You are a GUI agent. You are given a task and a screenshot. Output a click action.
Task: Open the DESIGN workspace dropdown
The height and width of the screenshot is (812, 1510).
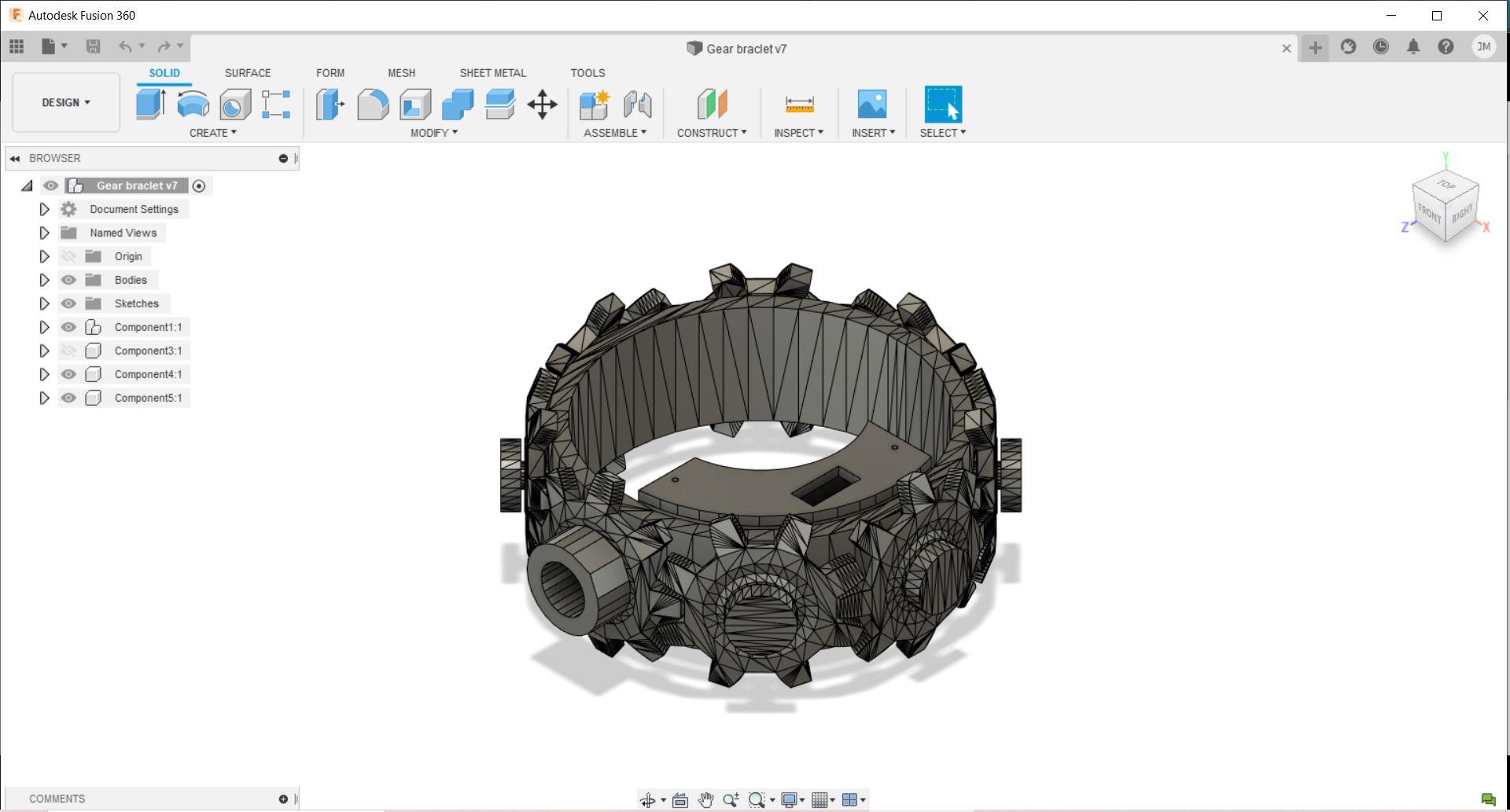(66, 102)
